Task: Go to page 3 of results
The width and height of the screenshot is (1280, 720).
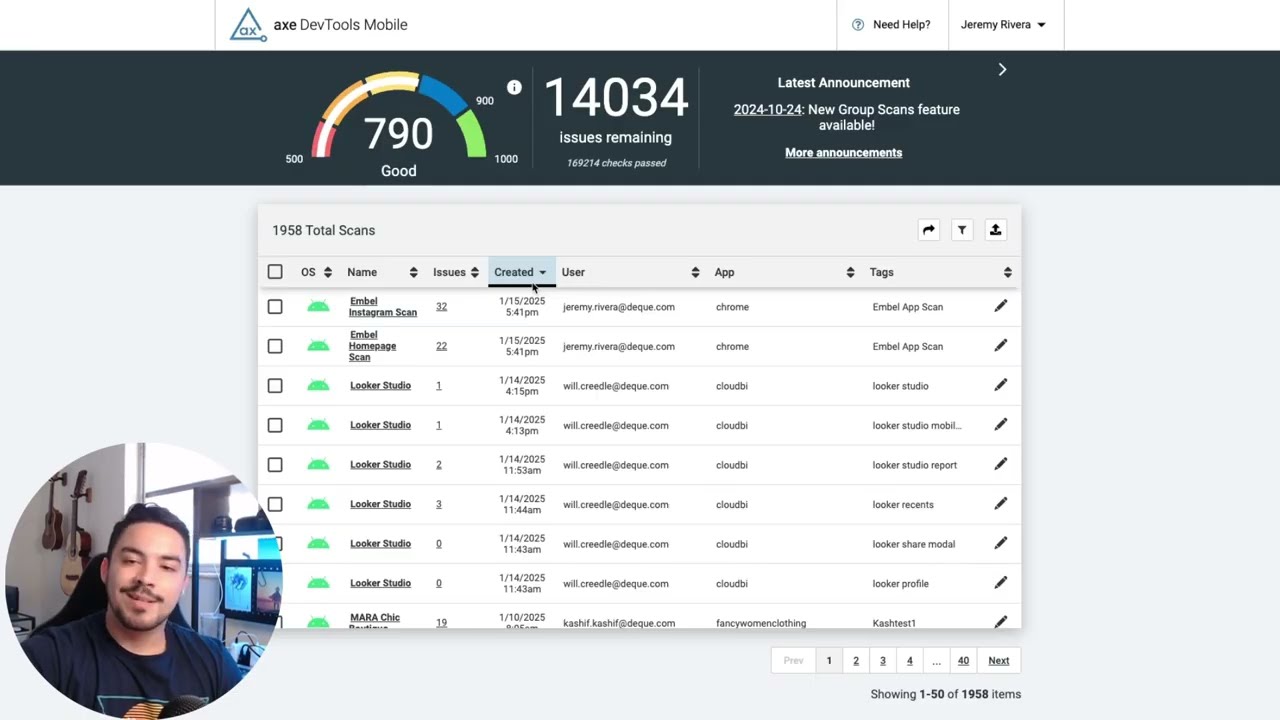Action: pos(883,660)
